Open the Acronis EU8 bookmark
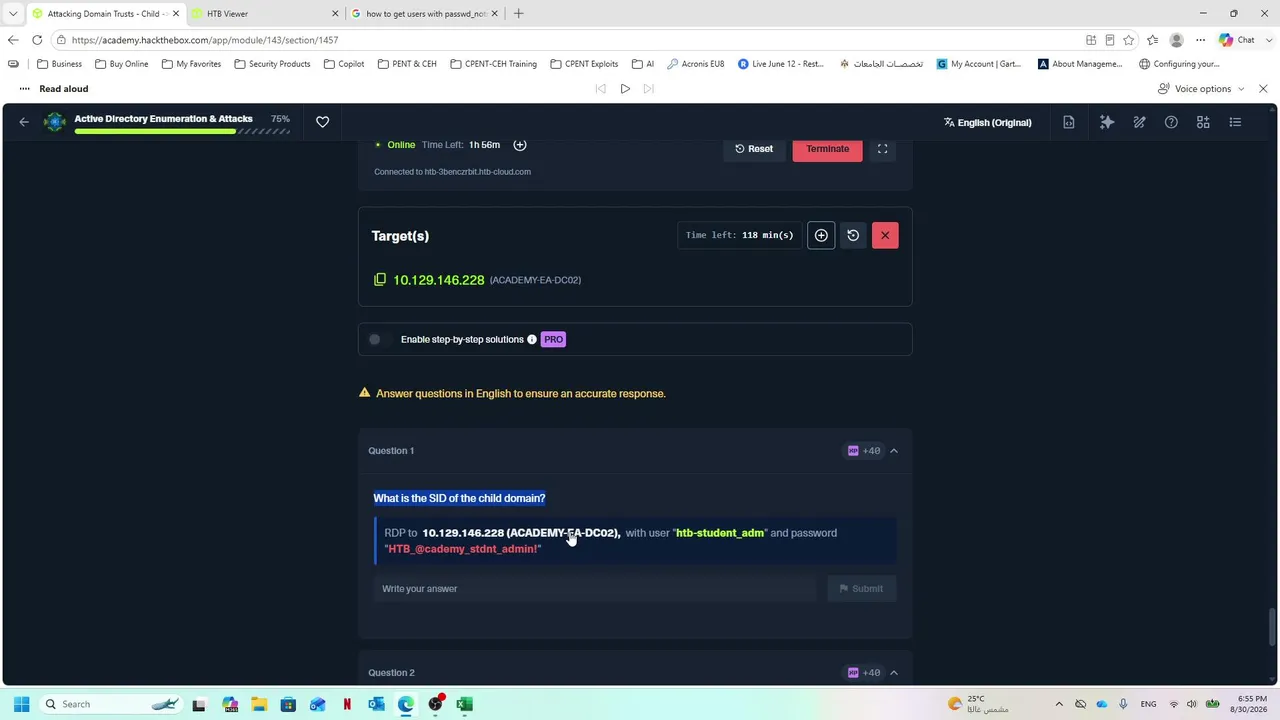Image resolution: width=1280 pixels, height=720 pixels. 696,64
